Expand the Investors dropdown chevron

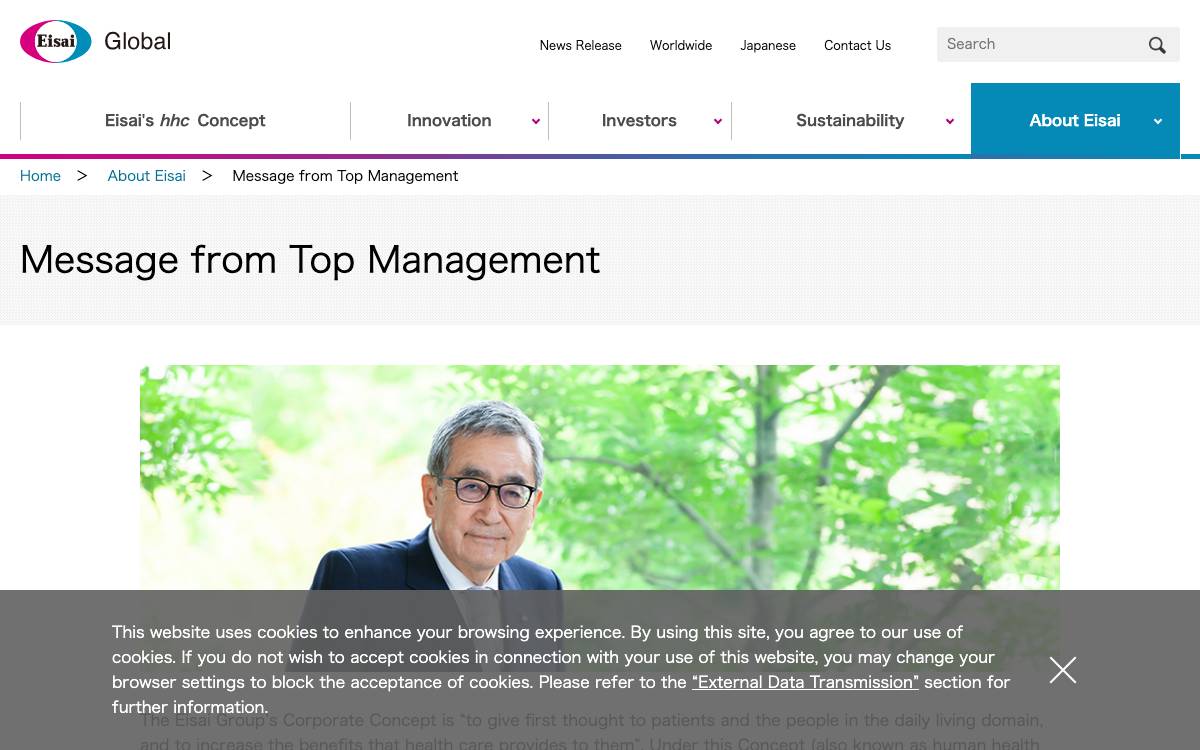coord(718,121)
